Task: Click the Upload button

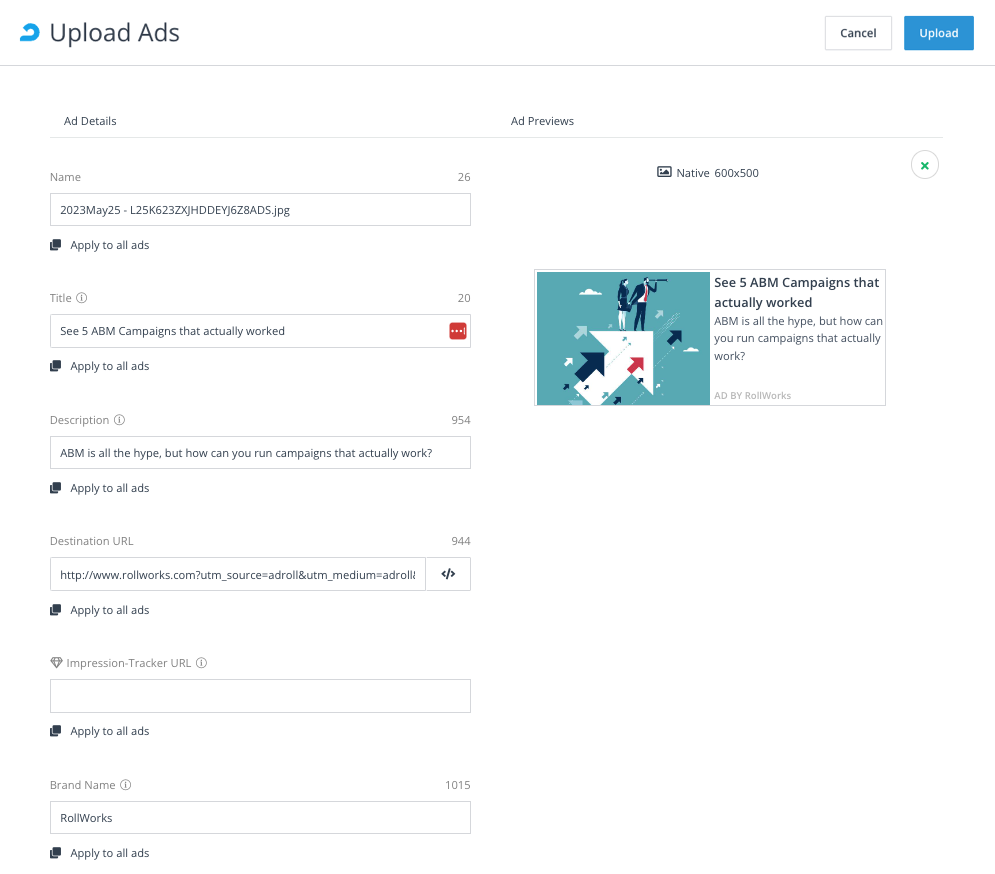Action: (938, 32)
